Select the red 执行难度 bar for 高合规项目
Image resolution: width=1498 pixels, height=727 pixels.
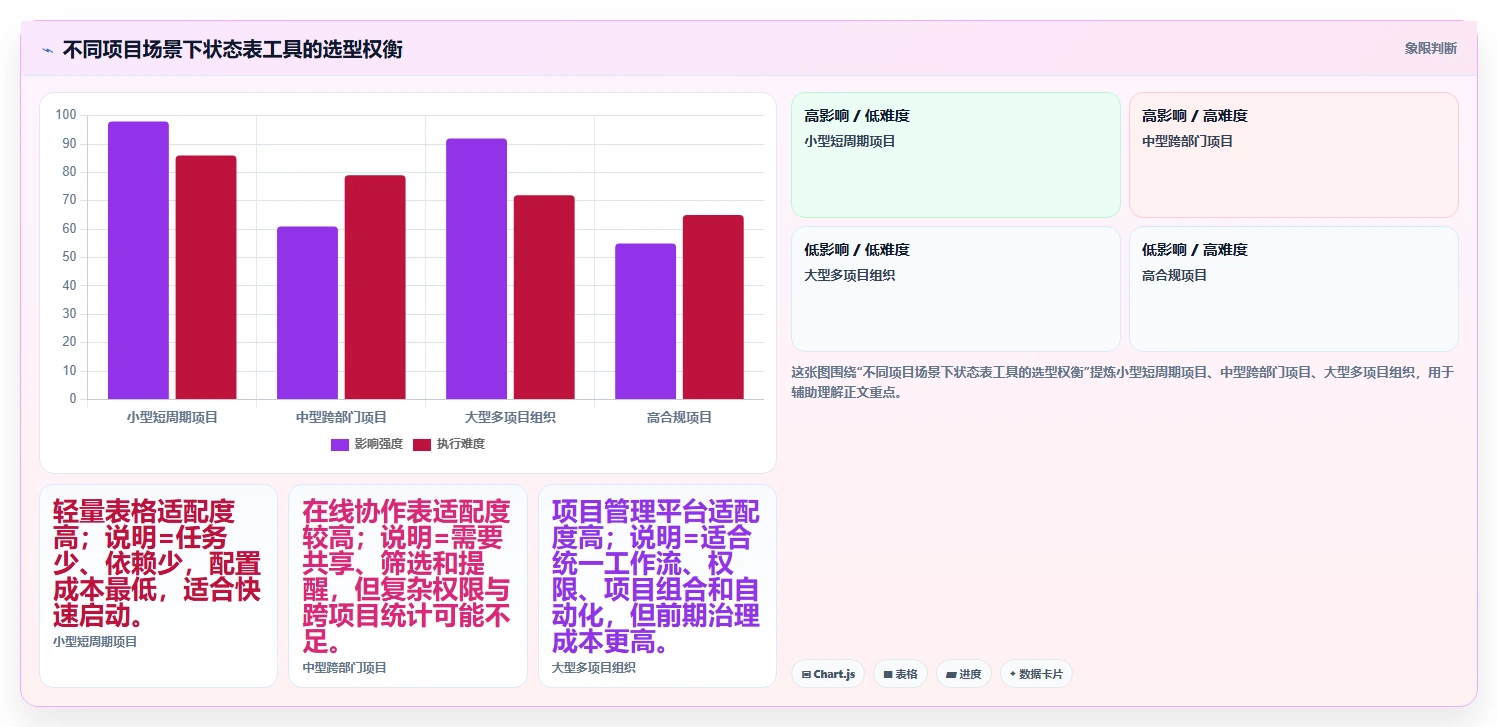click(713, 307)
